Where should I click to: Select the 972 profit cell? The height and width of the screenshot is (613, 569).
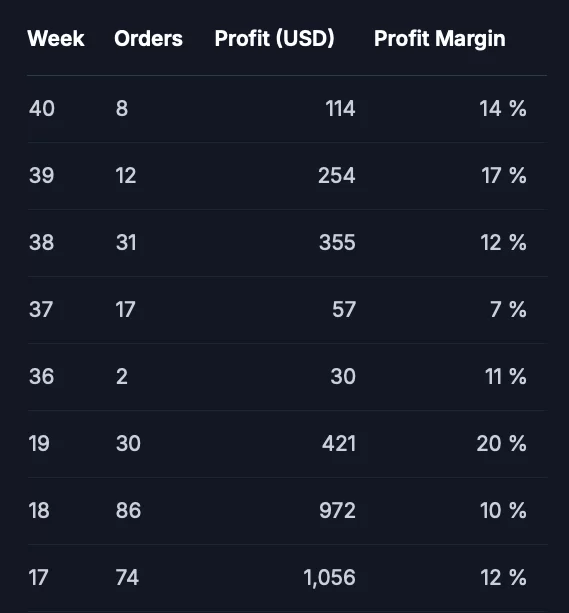[337, 511]
